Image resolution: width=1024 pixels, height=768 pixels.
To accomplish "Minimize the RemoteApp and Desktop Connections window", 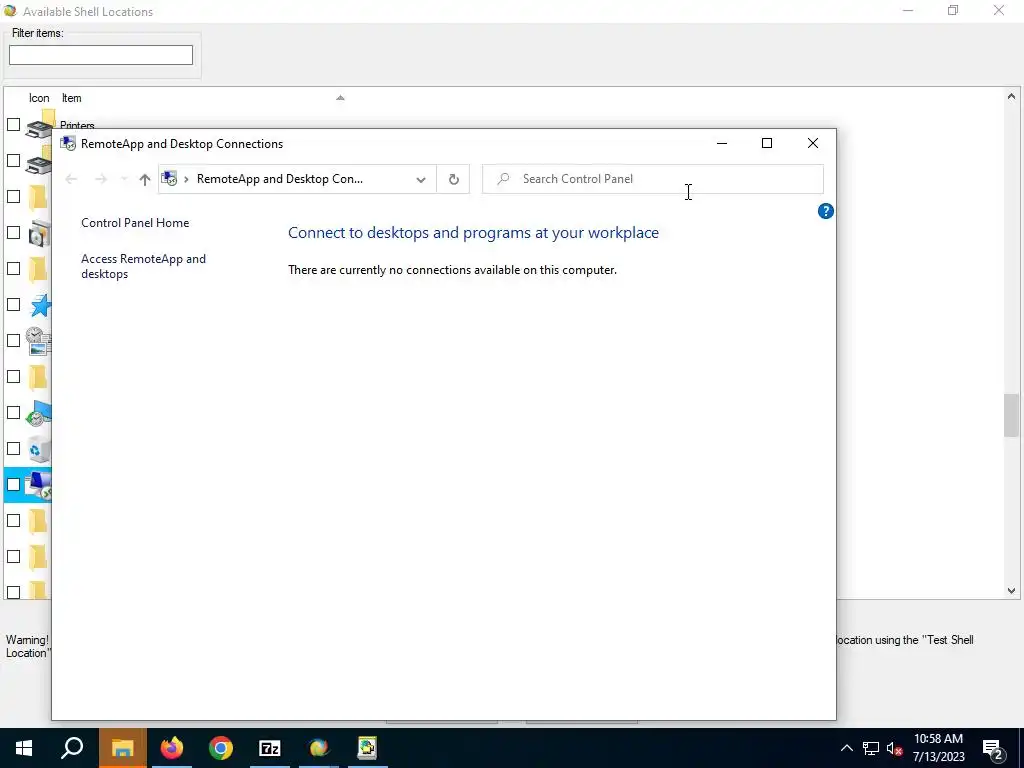I will (722, 143).
